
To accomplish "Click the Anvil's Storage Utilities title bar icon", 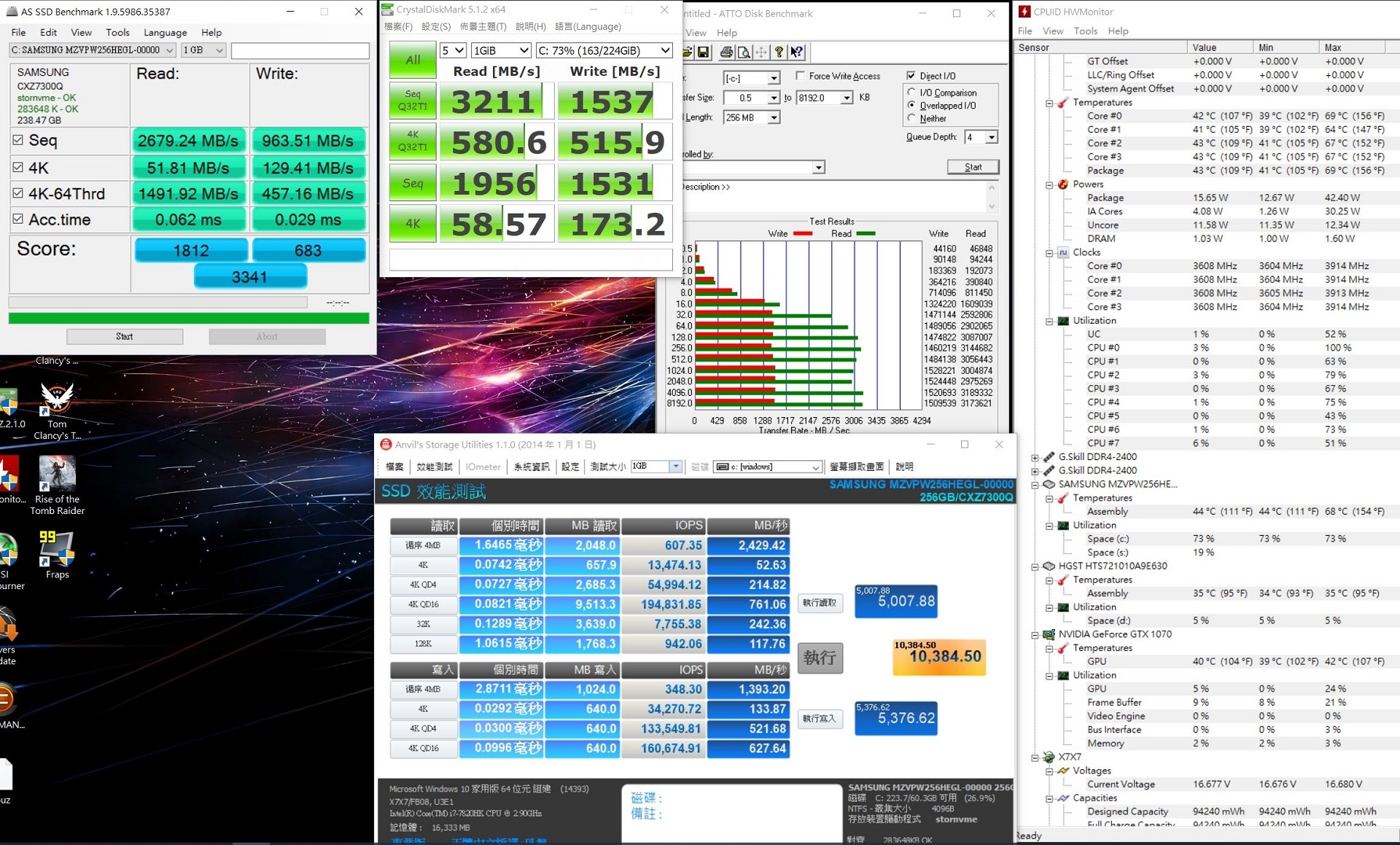I will (x=386, y=445).
